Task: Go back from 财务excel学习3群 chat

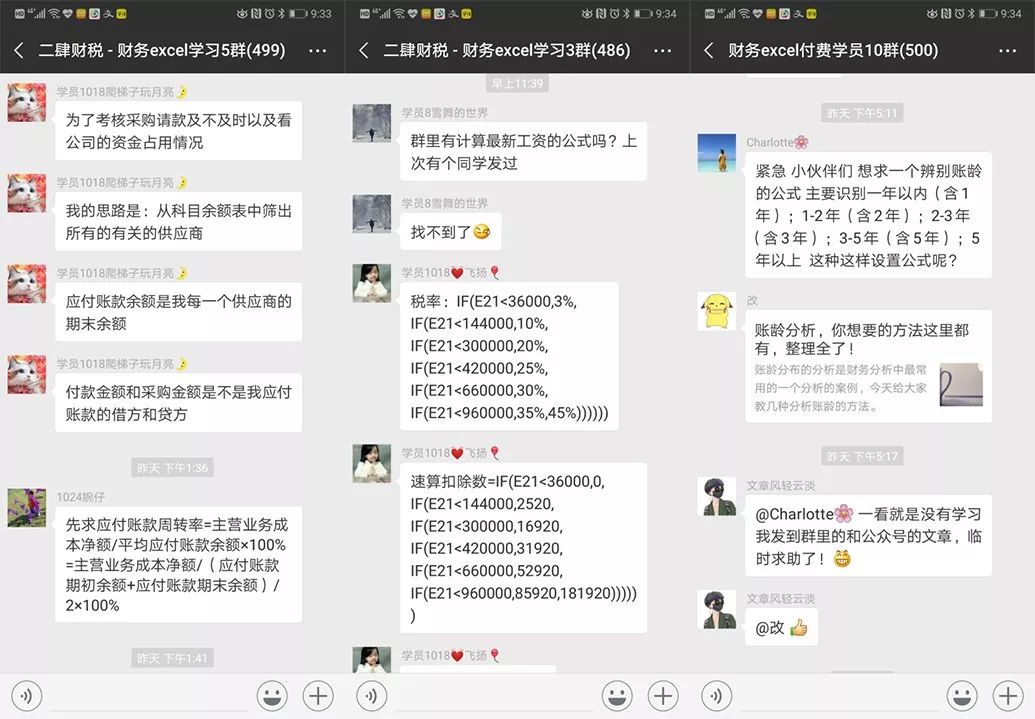Action: [364, 50]
